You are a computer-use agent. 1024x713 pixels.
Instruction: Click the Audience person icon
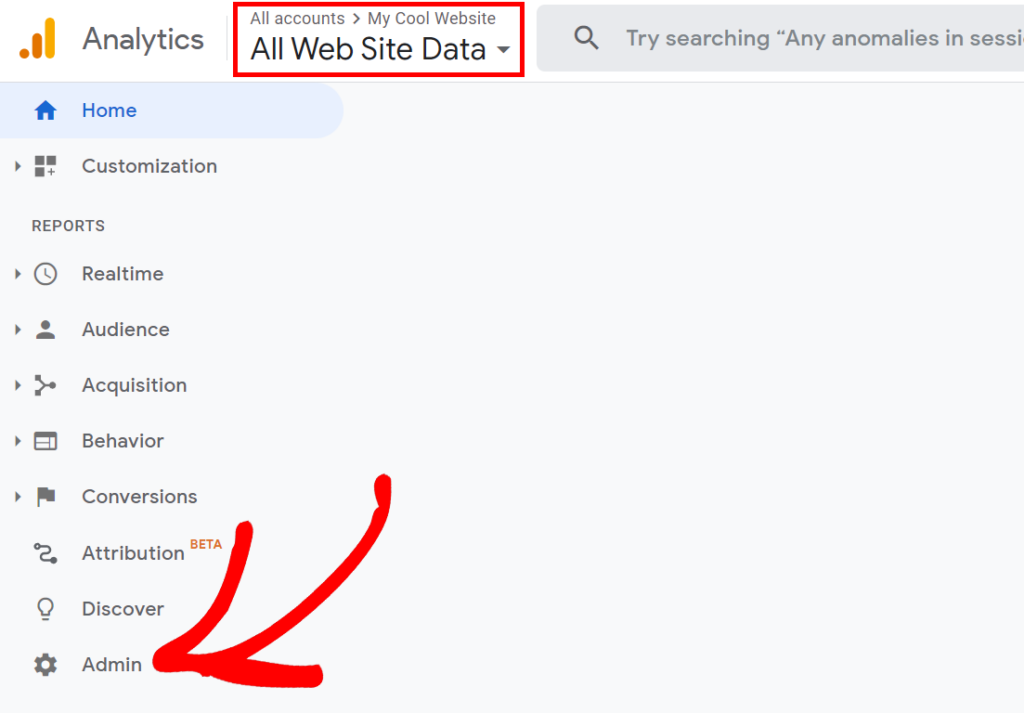click(x=46, y=329)
